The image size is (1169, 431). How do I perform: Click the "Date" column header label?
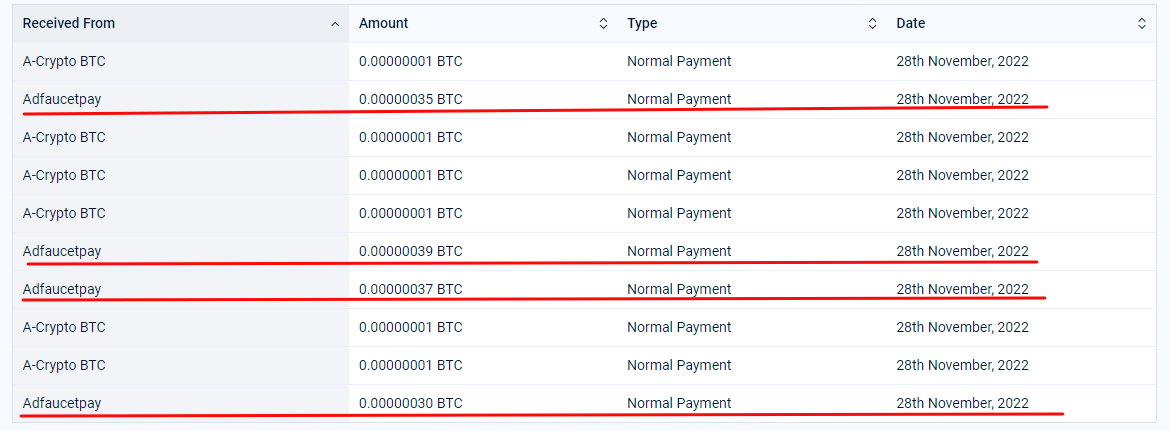click(x=910, y=23)
